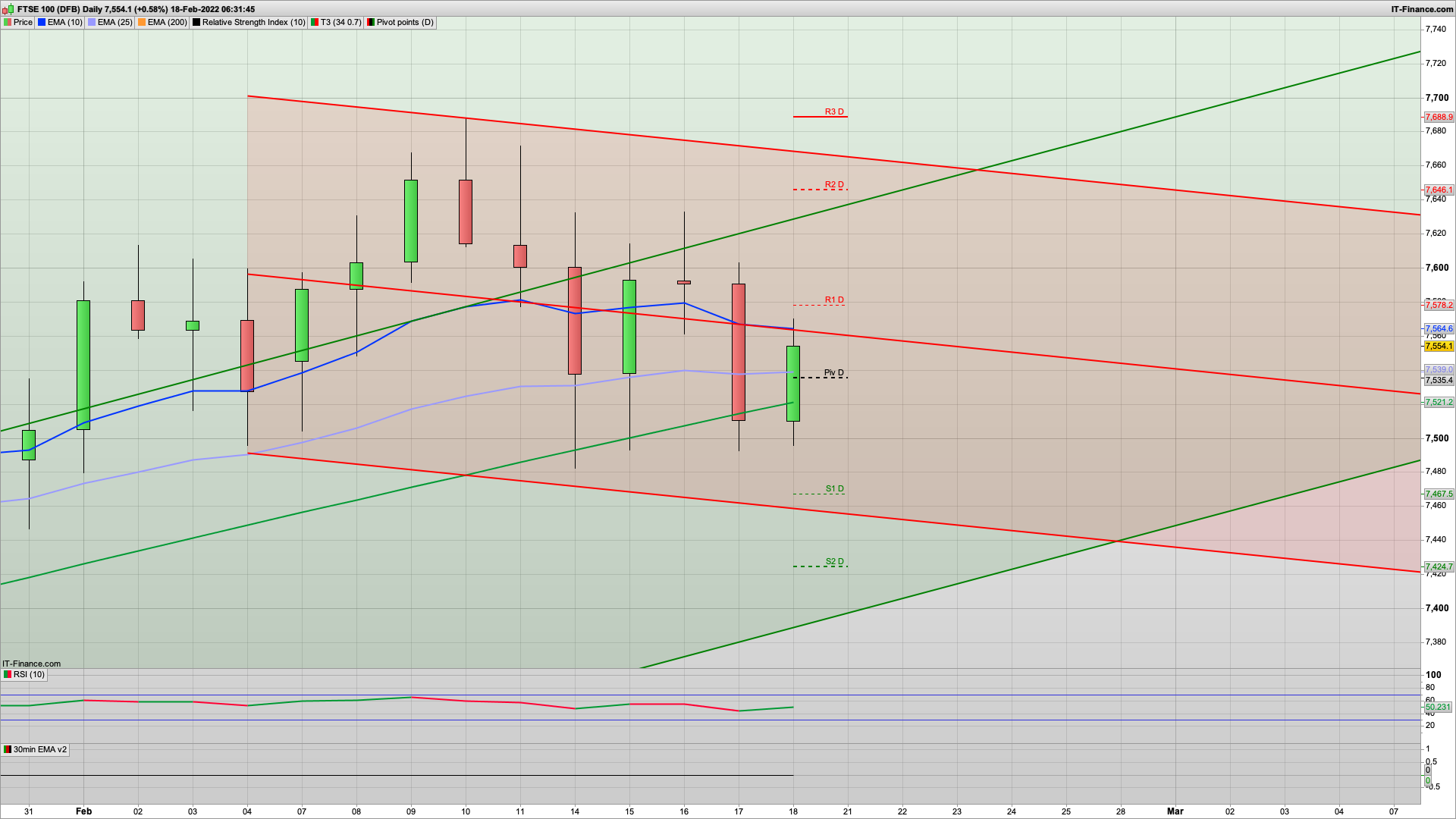Click the 10-Feb red candlestick body

(x=466, y=212)
